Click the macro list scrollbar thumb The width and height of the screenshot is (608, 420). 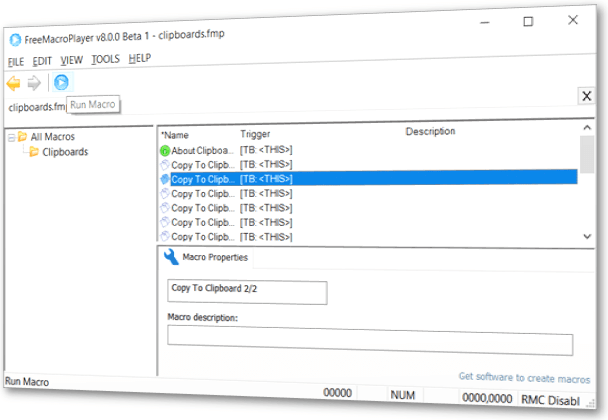[x=587, y=154]
